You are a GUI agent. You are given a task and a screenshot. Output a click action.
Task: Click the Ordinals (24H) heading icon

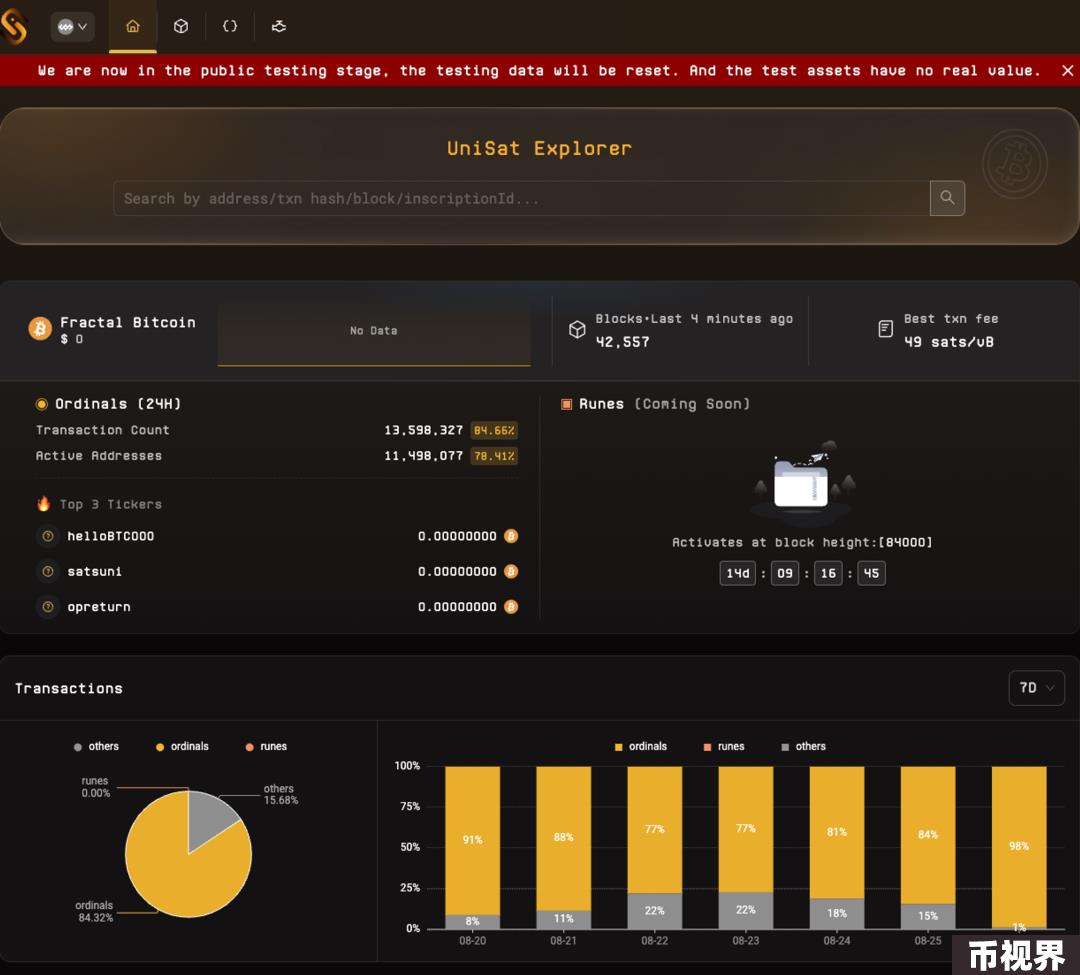42,404
